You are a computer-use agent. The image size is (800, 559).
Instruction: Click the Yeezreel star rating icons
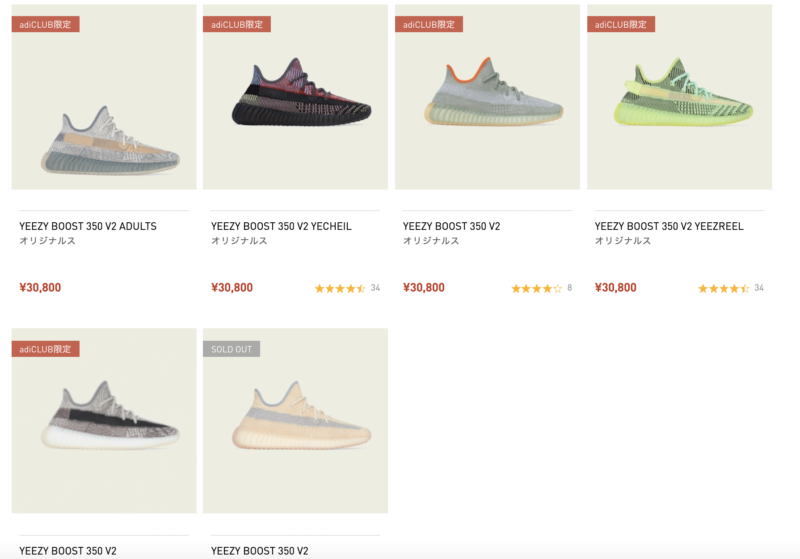pyautogui.click(x=723, y=288)
